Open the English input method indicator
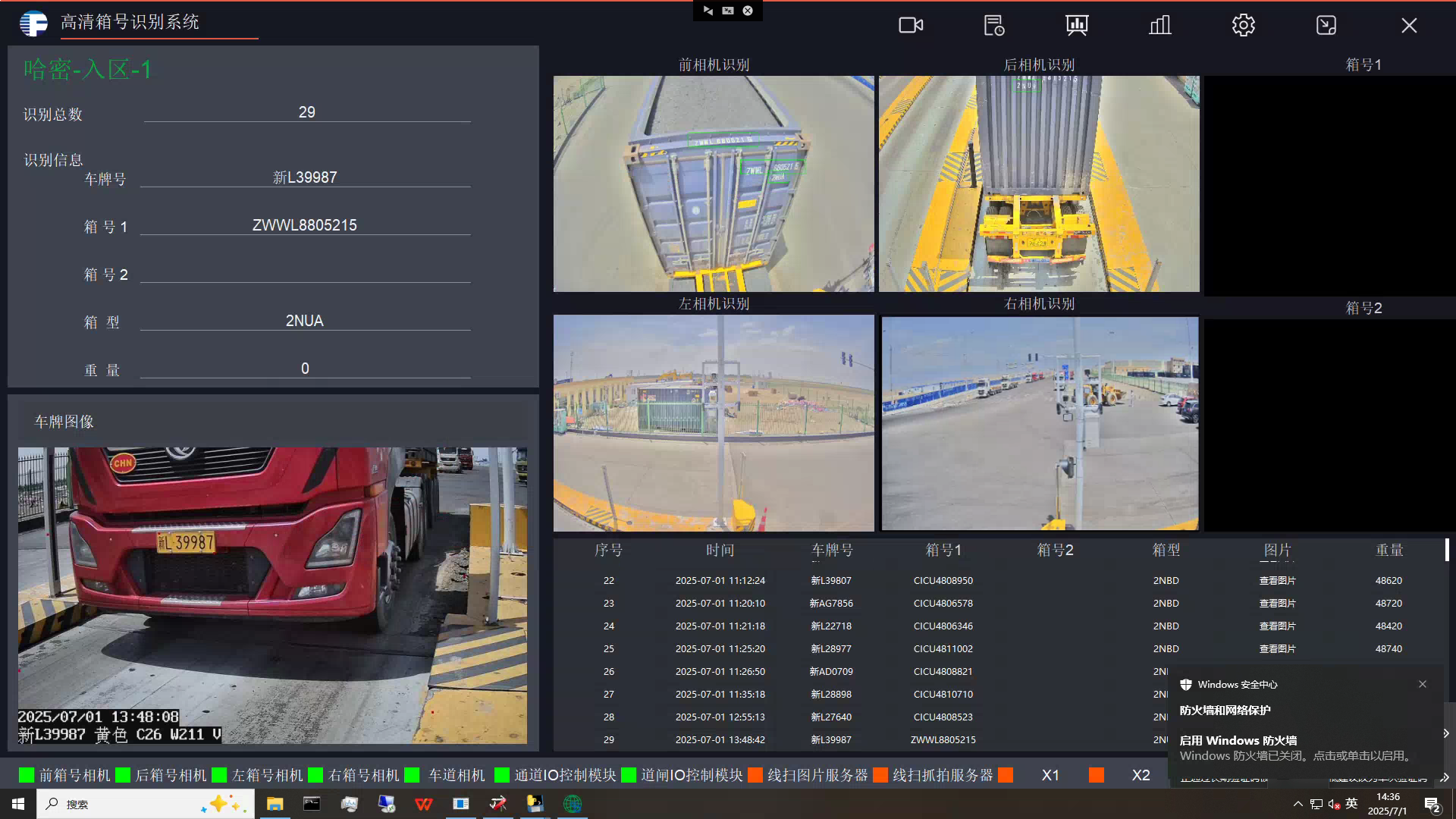This screenshot has height=819, width=1456. click(1351, 804)
